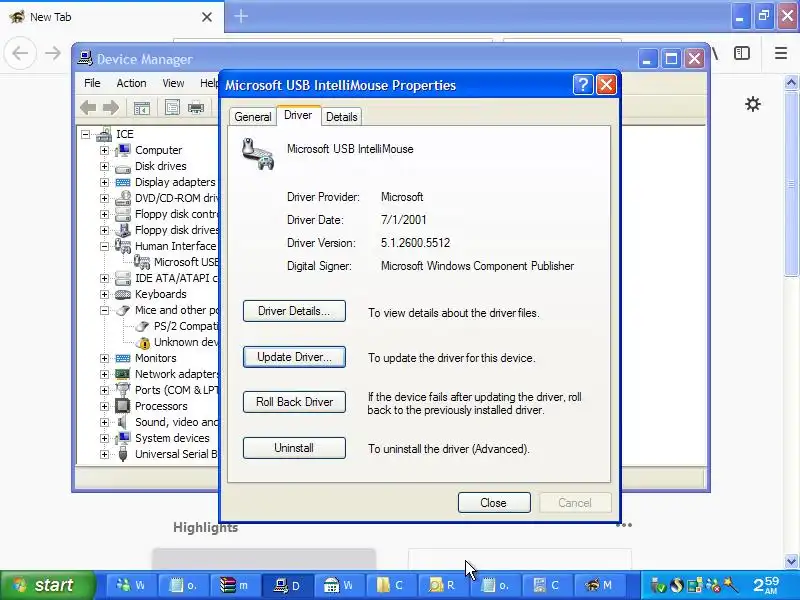
Task: Click the browser forward navigation button
Action: 53,53
